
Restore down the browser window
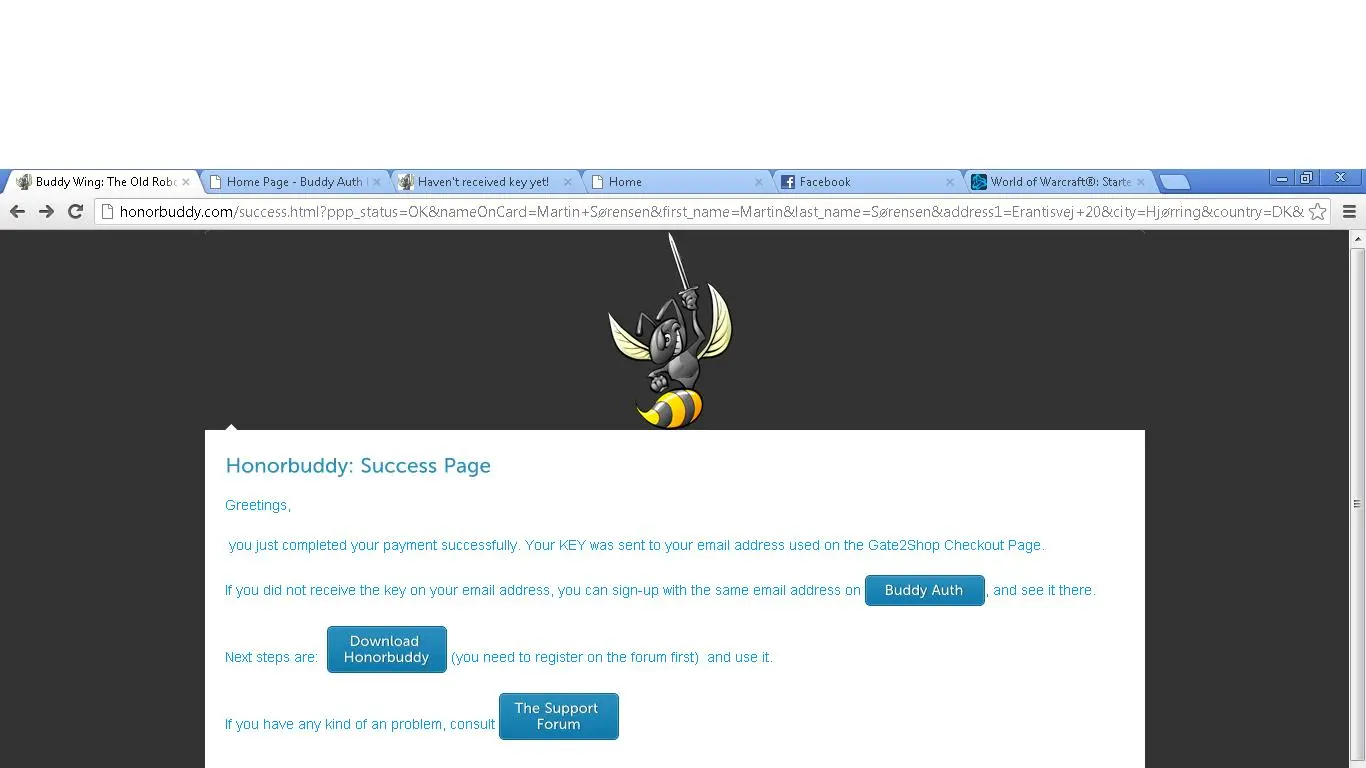pos(1306,178)
